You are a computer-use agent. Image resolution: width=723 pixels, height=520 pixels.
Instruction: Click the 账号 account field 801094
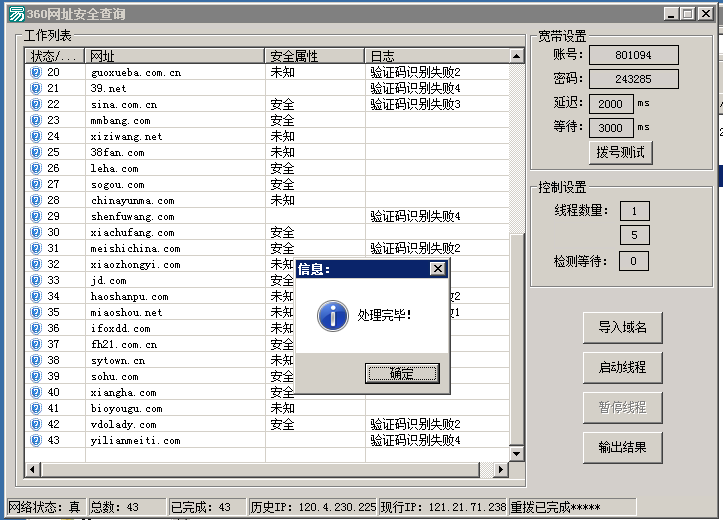coord(634,55)
